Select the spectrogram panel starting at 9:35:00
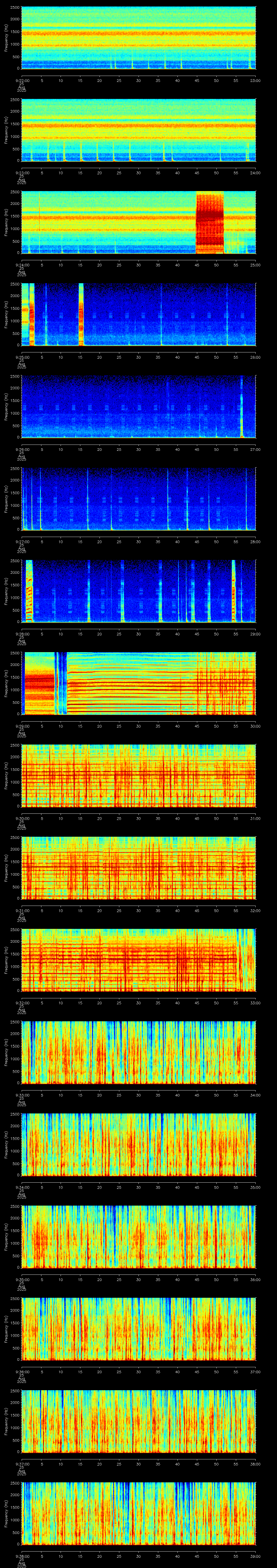277x1568 pixels. click(138, 1237)
